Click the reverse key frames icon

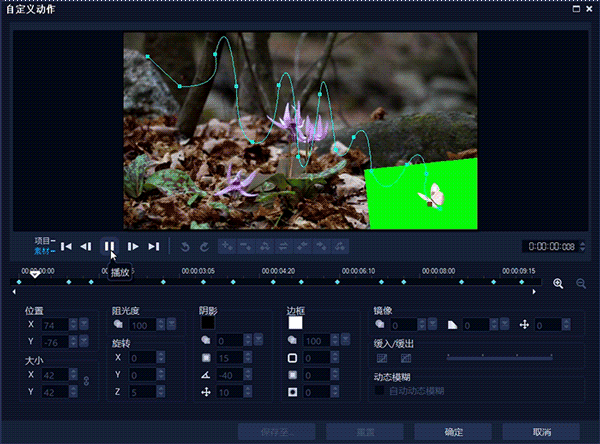(x=284, y=246)
